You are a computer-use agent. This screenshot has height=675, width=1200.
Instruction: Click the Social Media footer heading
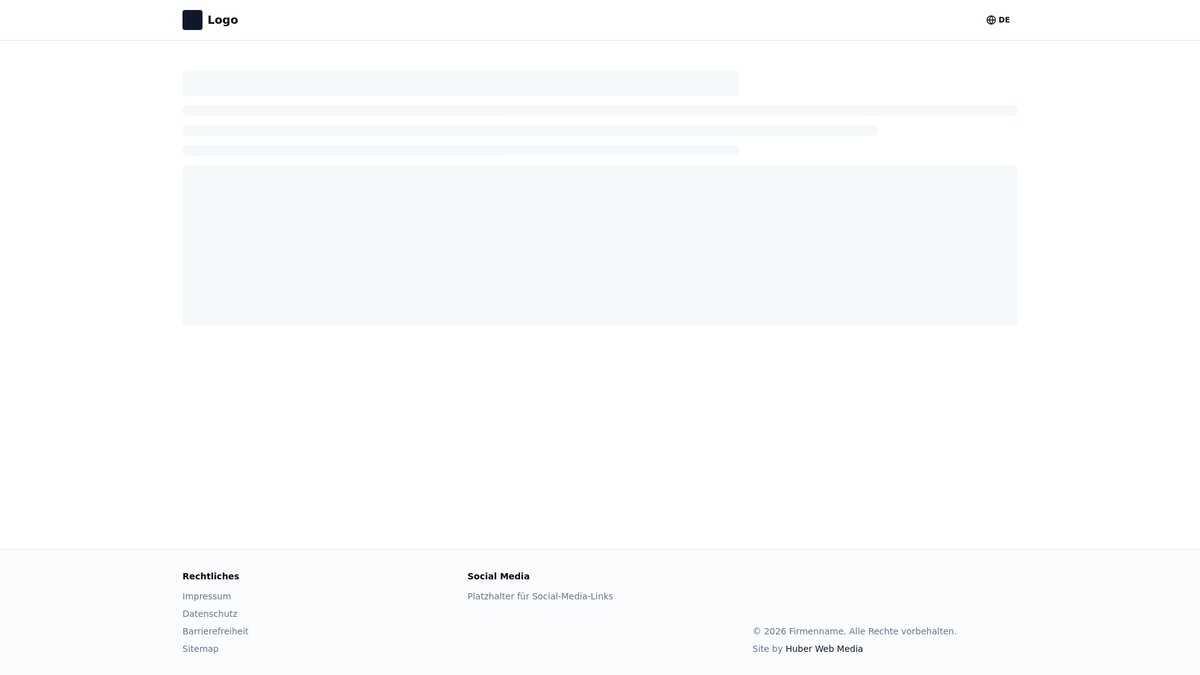(x=498, y=576)
